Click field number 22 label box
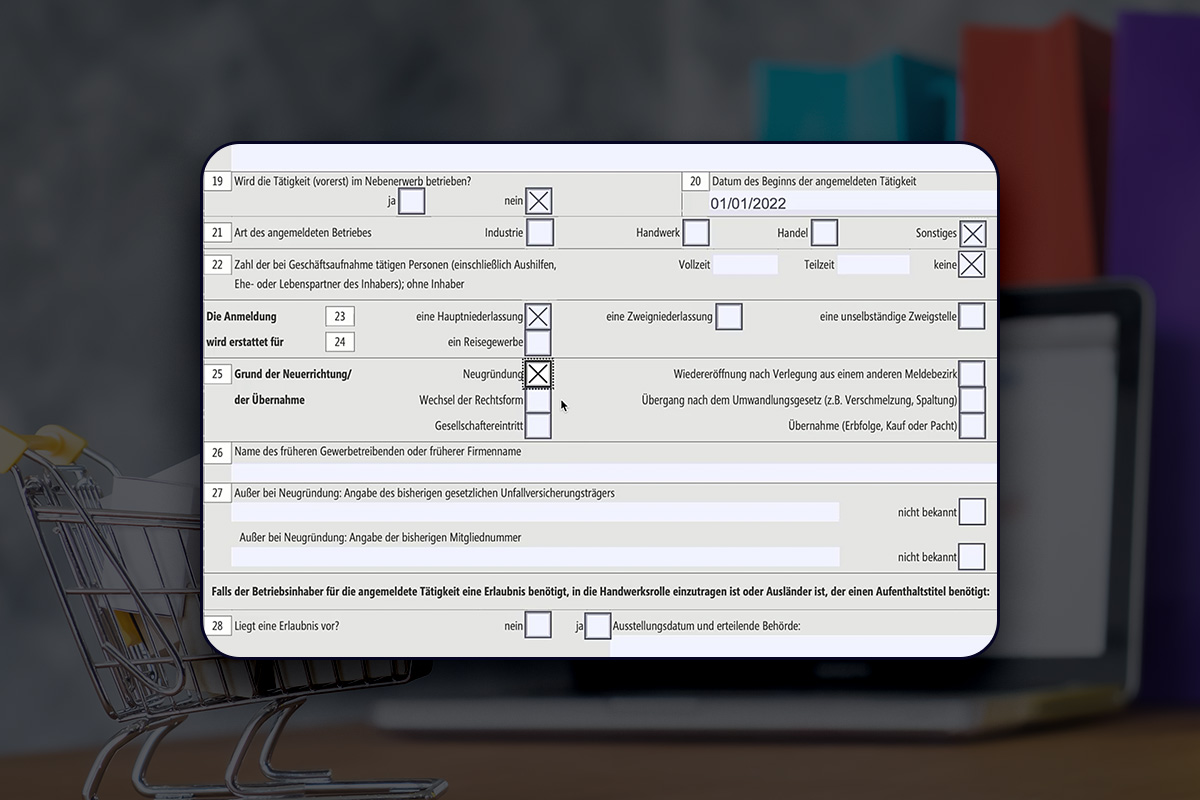Image resolution: width=1200 pixels, height=800 pixels. (217, 265)
